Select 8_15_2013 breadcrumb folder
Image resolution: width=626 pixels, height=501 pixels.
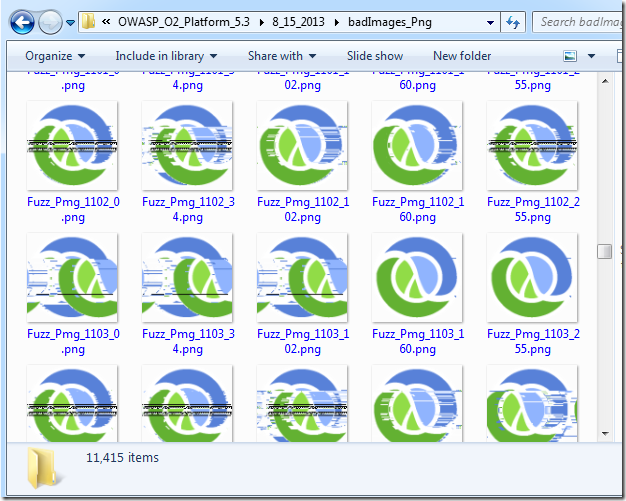click(x=298, y=22)
